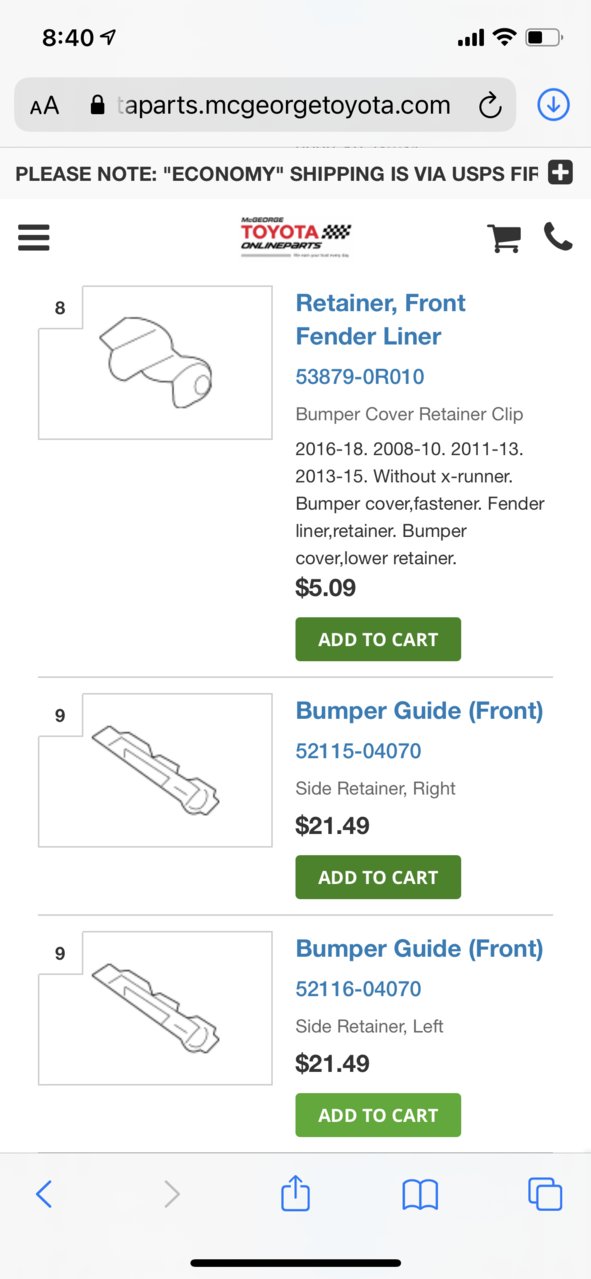591x1279 pixels.
Task: Open the AA reader text options
Action: point(44,106)
